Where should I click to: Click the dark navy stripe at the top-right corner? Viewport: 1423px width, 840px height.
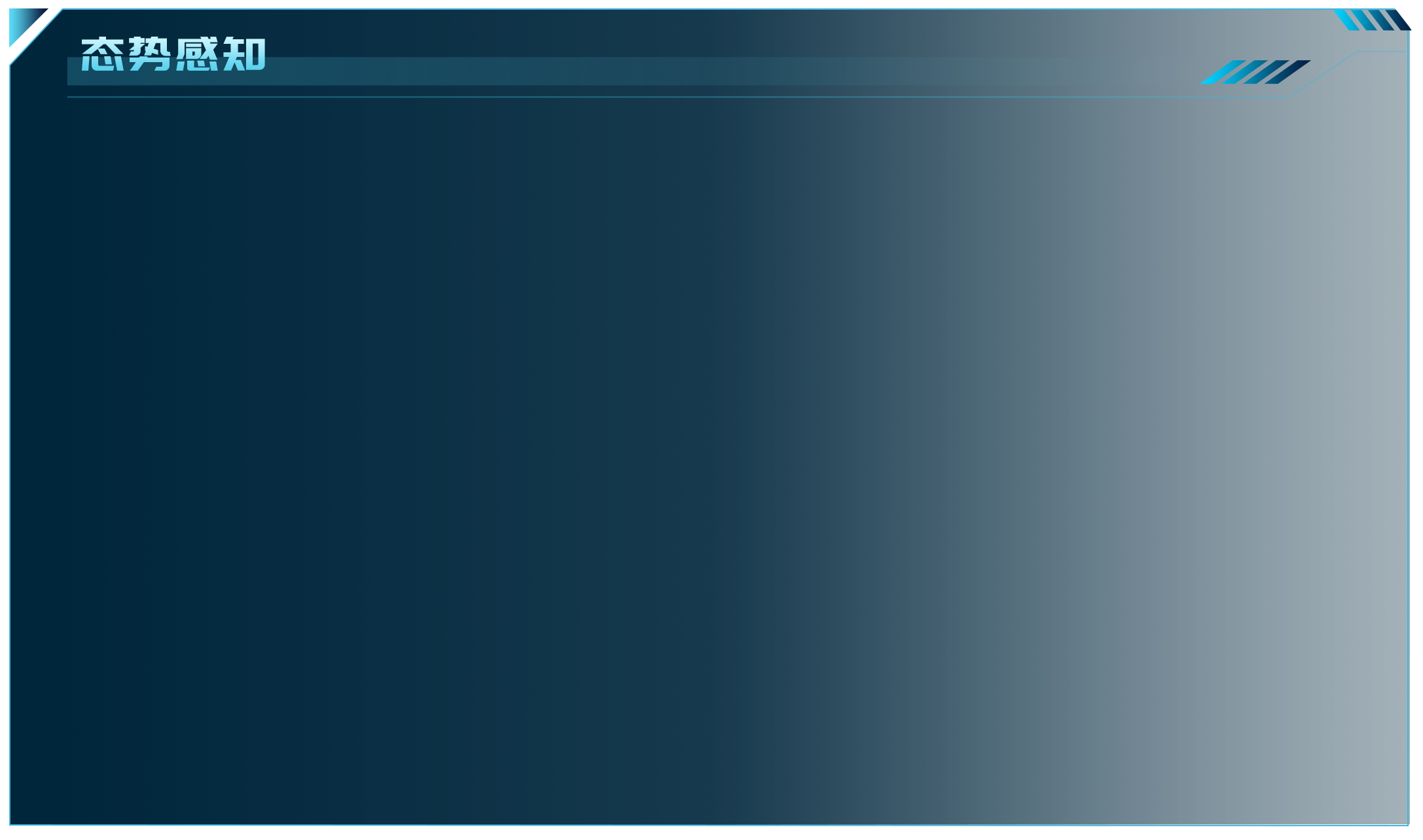pyautogui.click(x=1399, y=20)
